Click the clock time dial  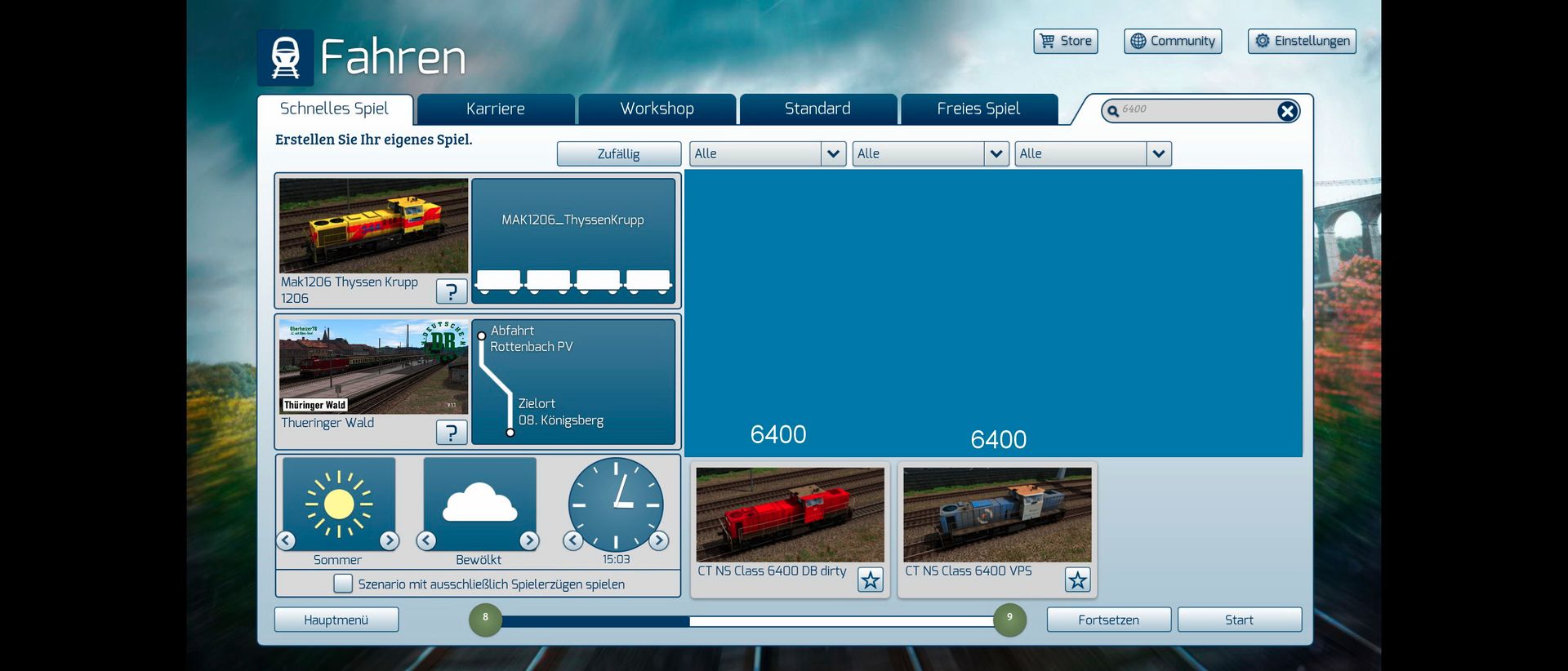pyautogui.click(x=616, y=504)
